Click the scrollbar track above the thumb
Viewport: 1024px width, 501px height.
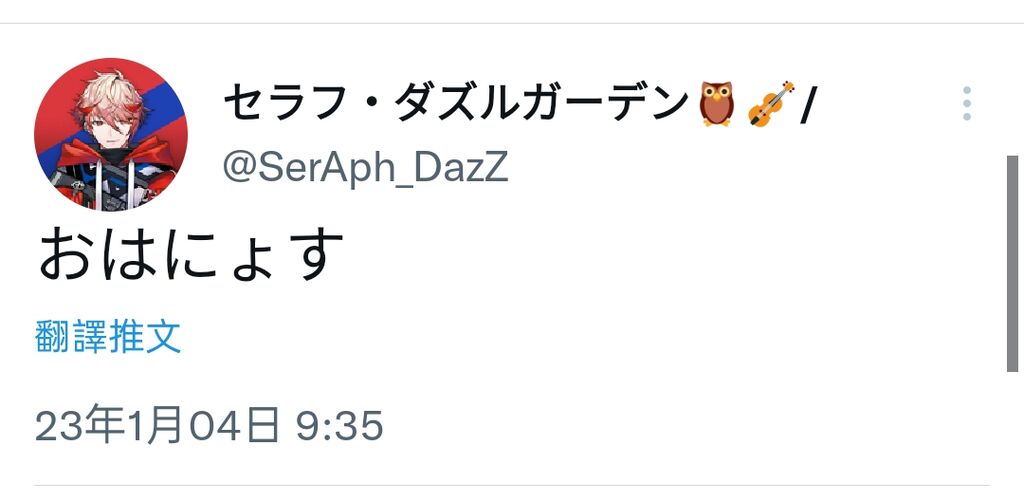(1011, 90)
